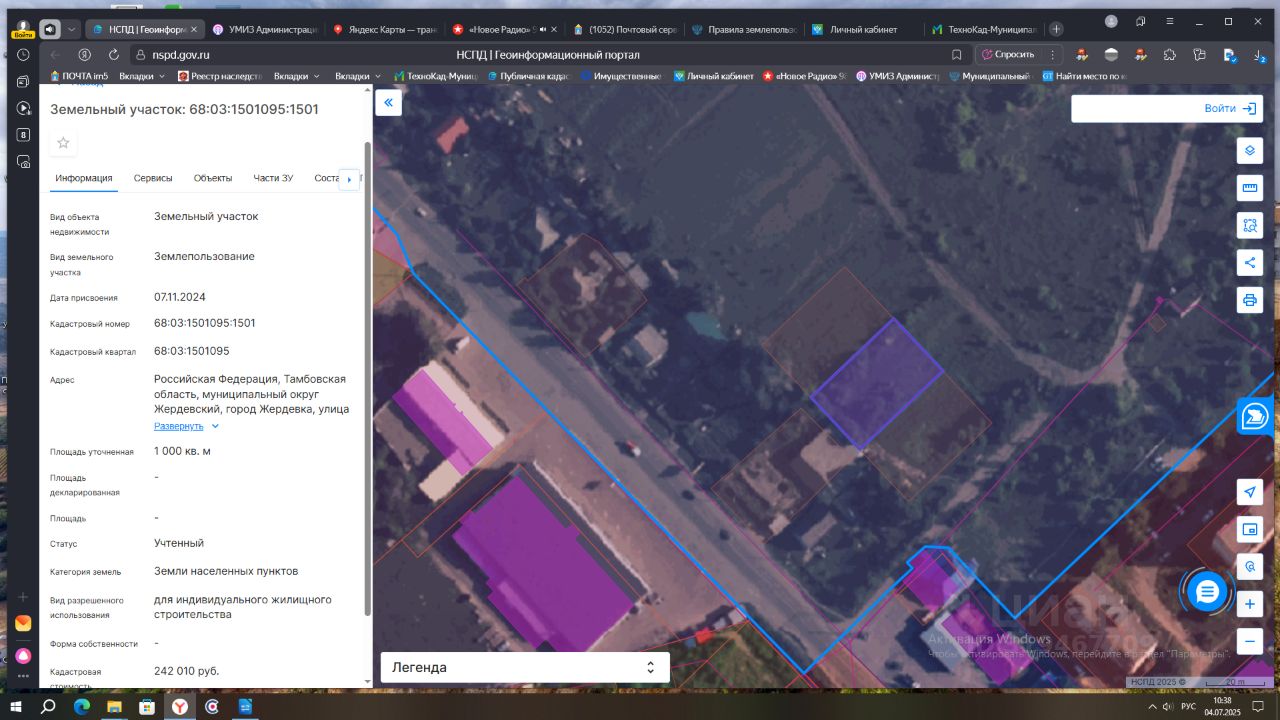Open File Explorer from the taskbar
Viewport: 1280px width, 720px height.
tap(114, 706)
